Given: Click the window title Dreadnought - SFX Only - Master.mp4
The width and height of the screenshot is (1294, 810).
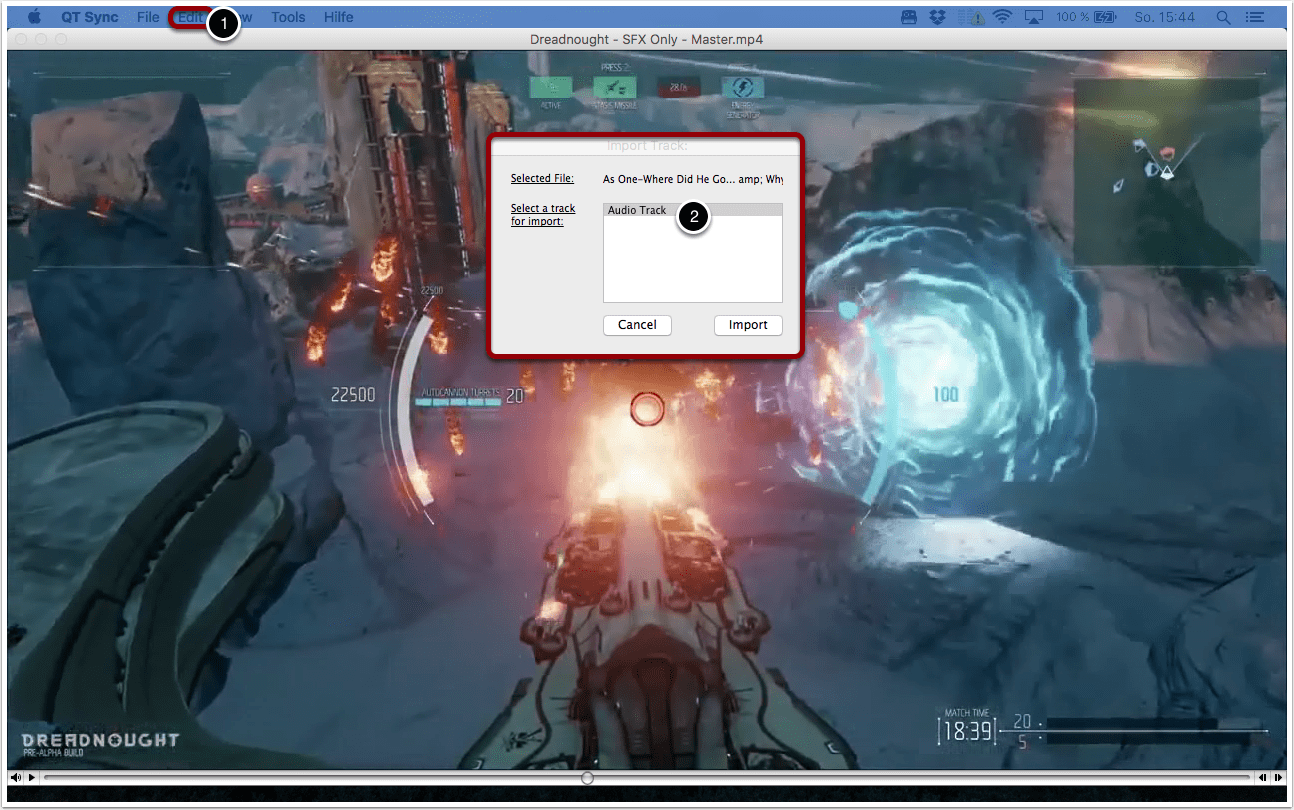Looking at the screenshot, I should [x=647, y=38].
